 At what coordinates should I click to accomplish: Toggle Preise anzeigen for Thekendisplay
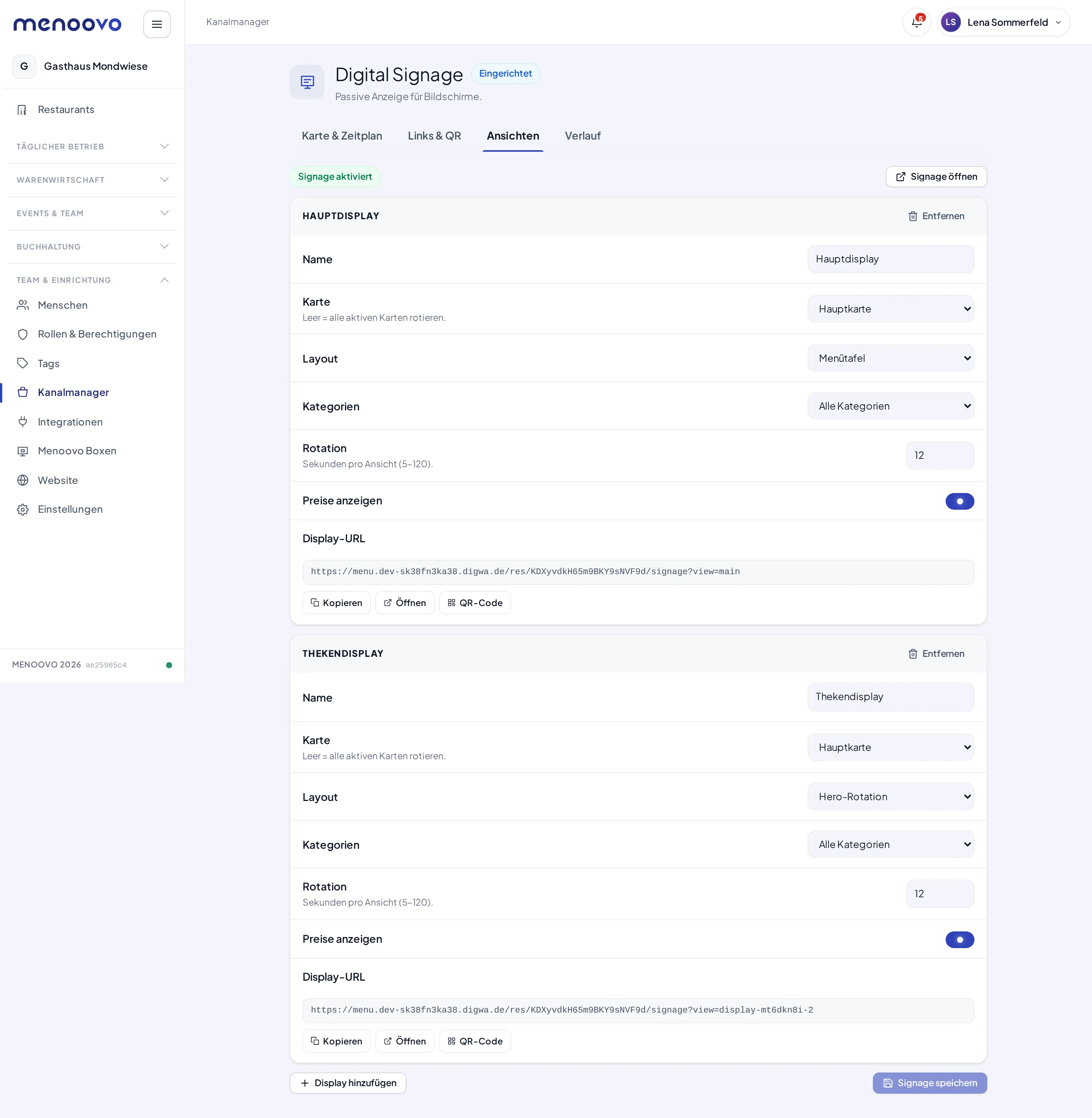pyautogui.click(x=960, y=940)
